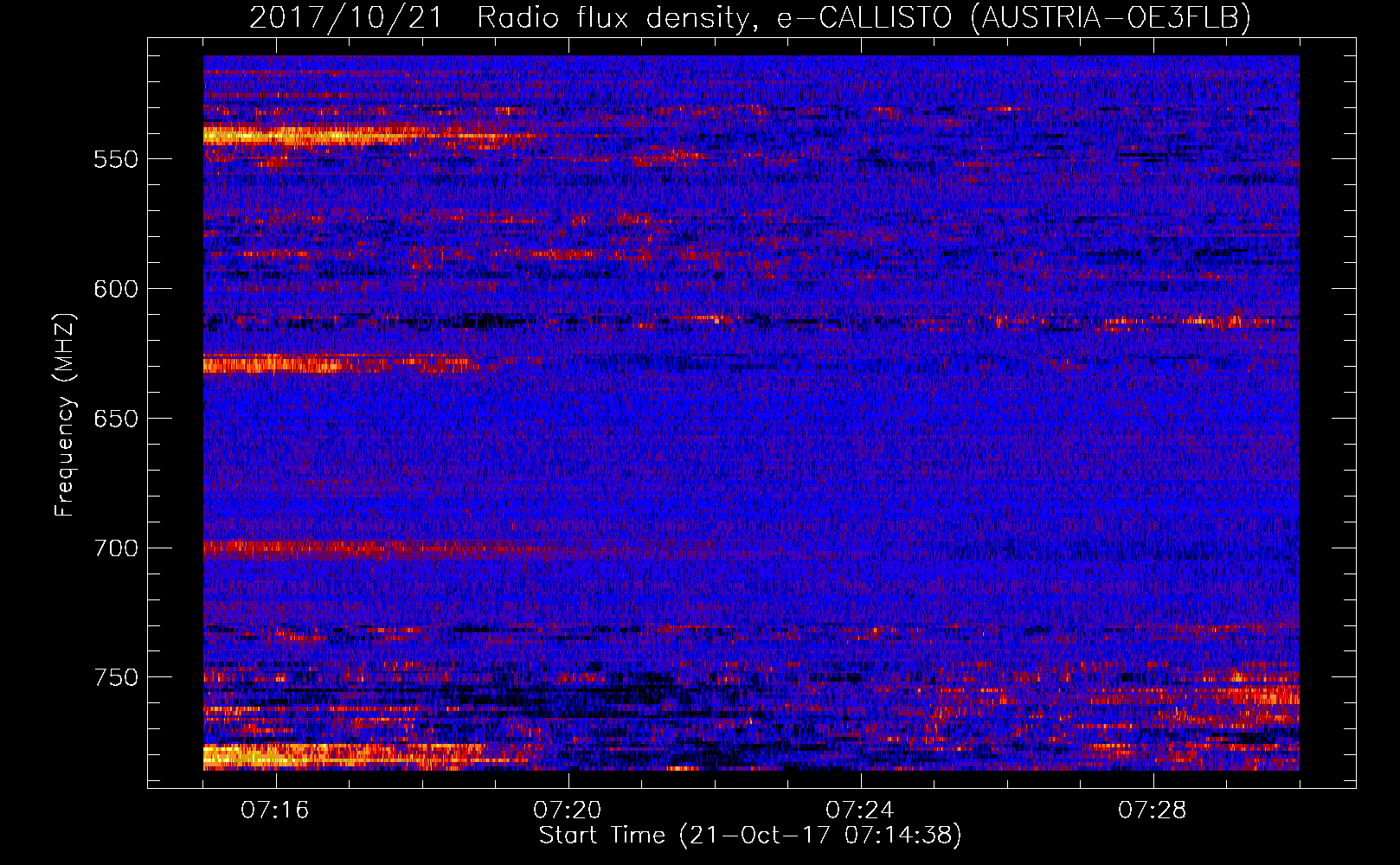Viewport: 1400px width, 865px height.
Task: Click the 07:16 time tick label
Action: 275,811
